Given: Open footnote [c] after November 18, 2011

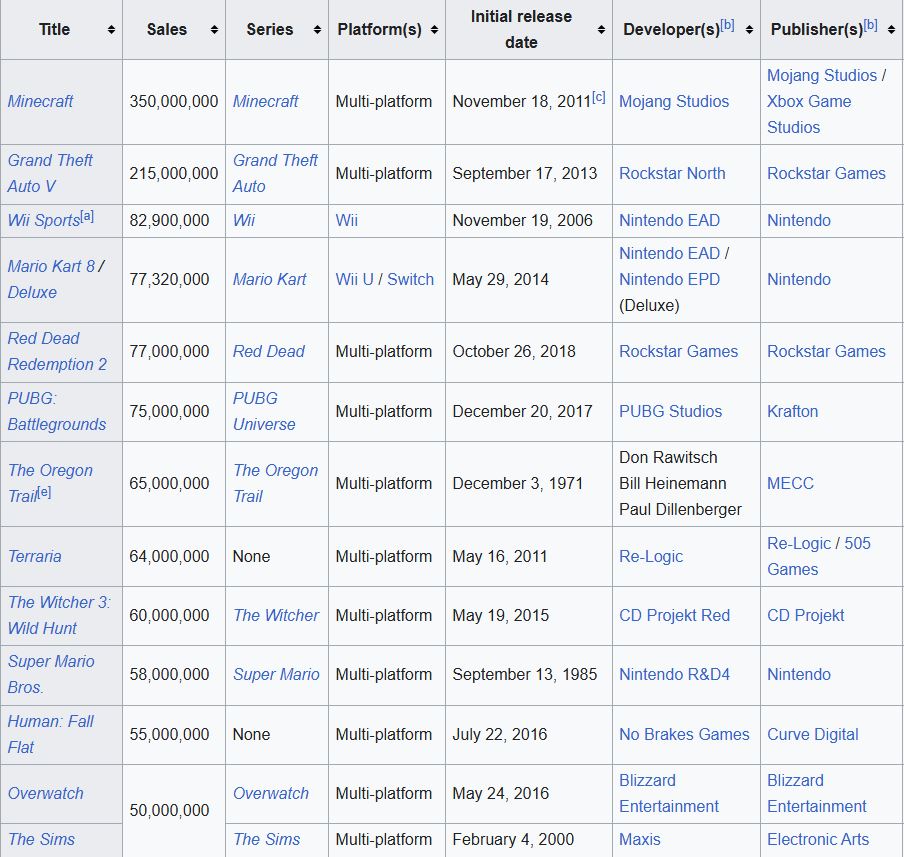Looking at the screenshot, I should coord(599,97).
